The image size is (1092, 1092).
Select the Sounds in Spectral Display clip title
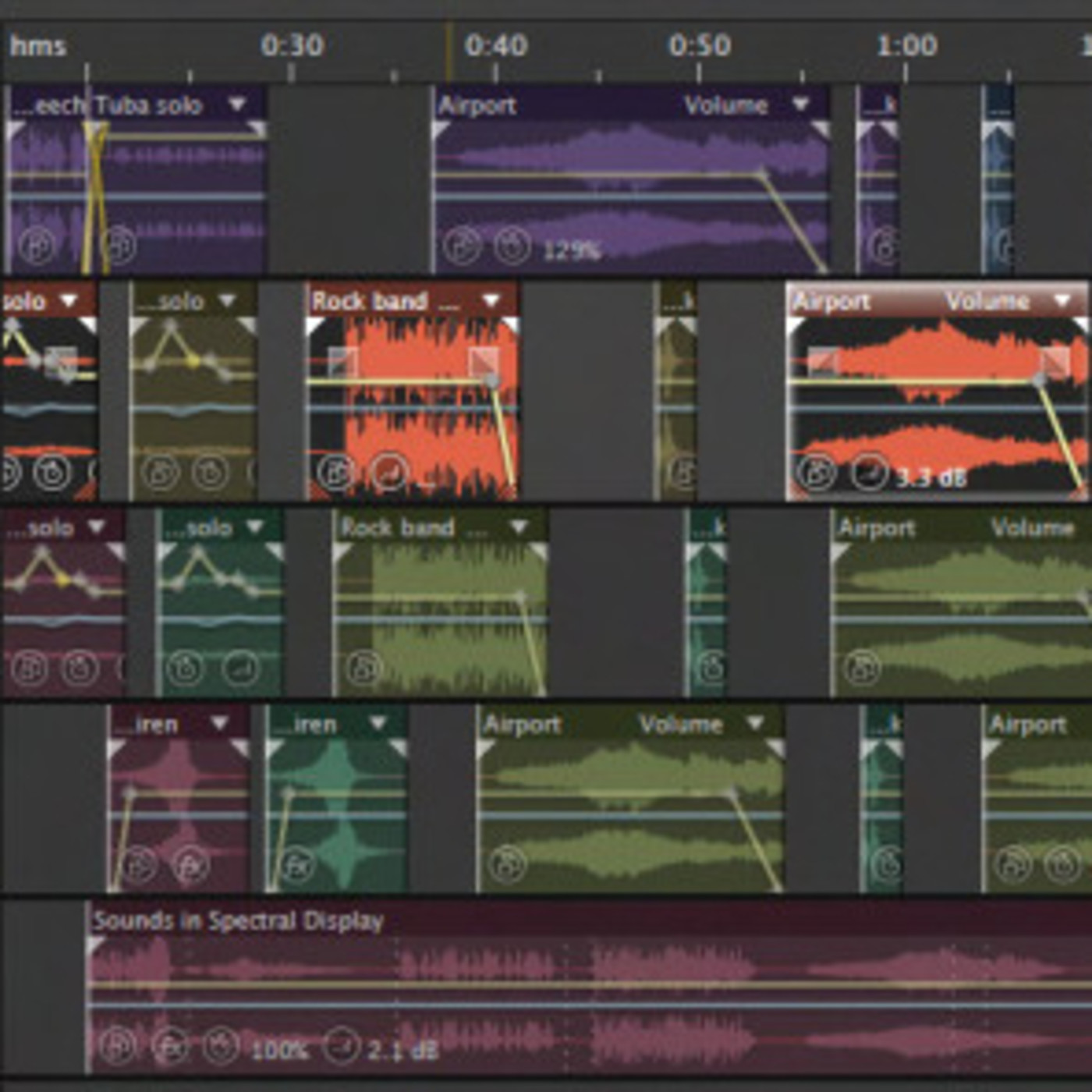tap(238, 921)
